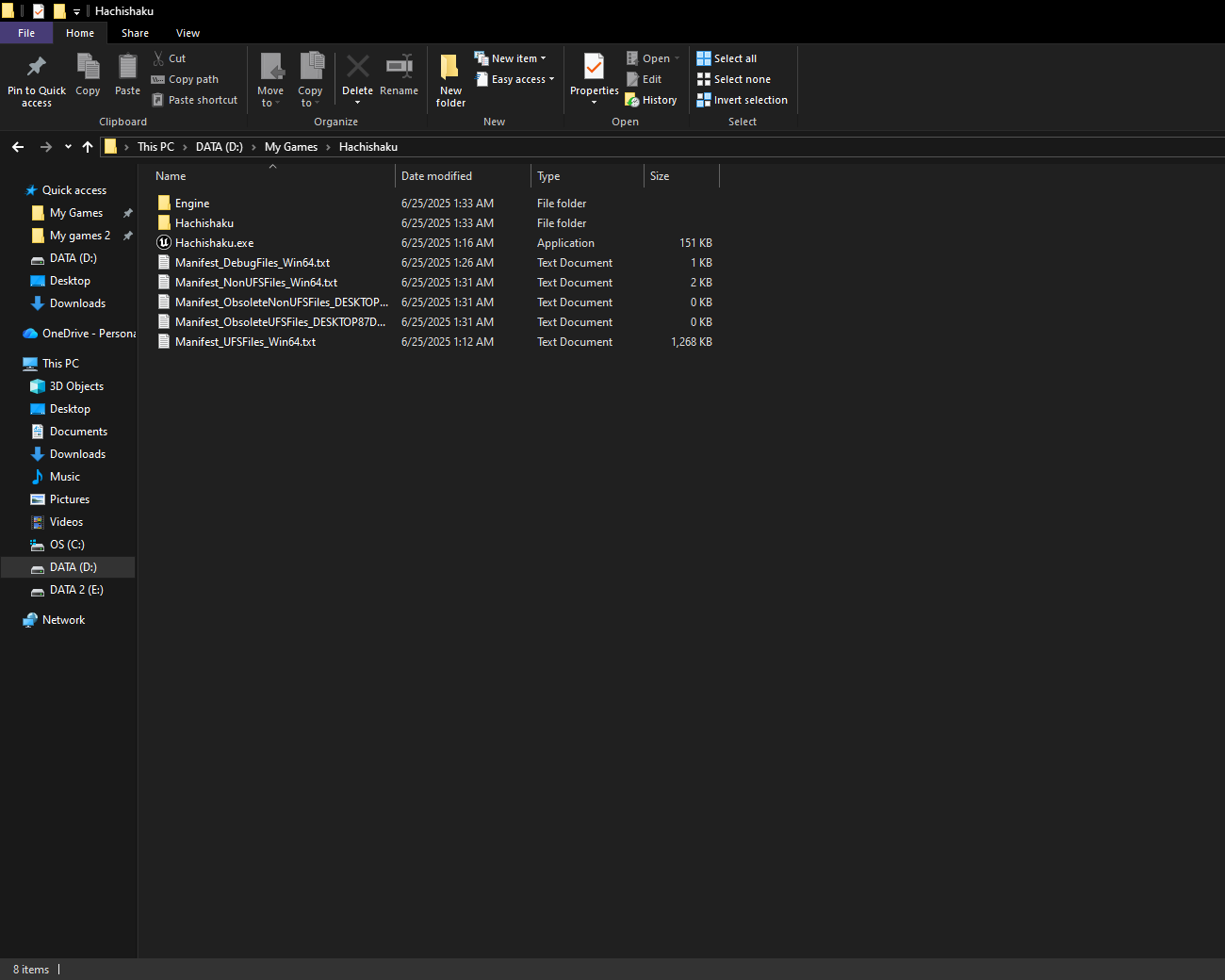The width and height of the screenshot is (1225, 980).
Task: Sort by Date modified column header
Action: click(x=464, y=176)
